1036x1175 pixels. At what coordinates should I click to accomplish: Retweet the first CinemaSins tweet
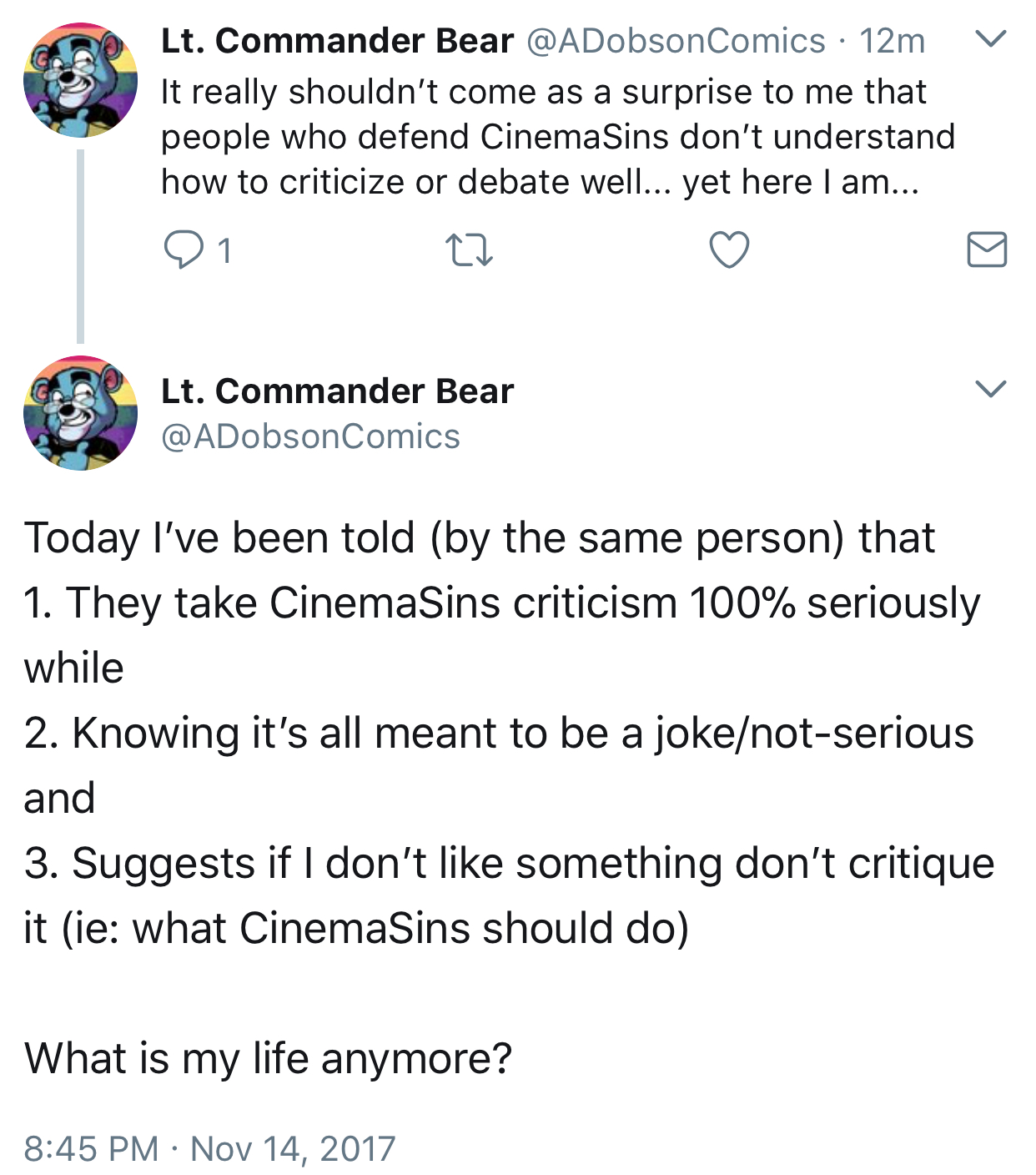pyautogui.click(x=470, y=250)
